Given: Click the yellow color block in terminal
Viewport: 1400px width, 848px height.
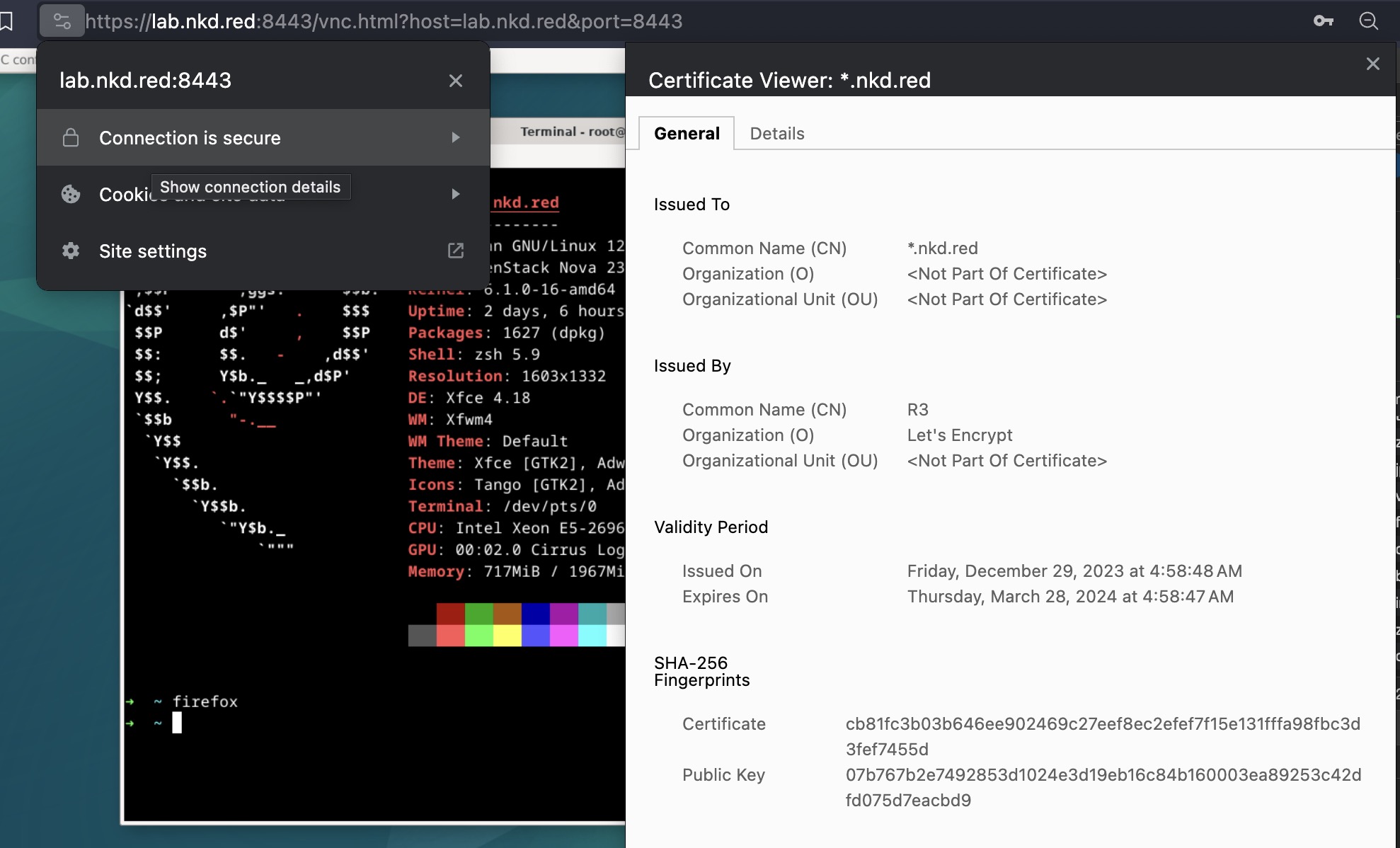Looking at the screenshot, I should [507, 636].
